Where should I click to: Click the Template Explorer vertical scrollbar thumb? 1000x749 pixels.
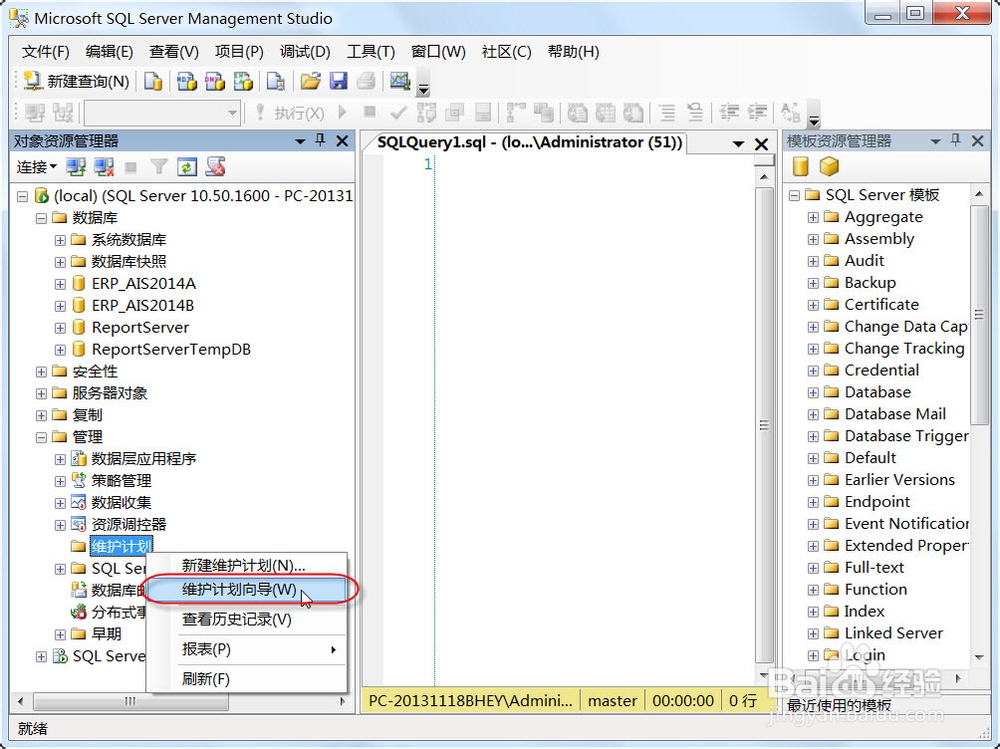pyautogui.click(x=979, y=315)
